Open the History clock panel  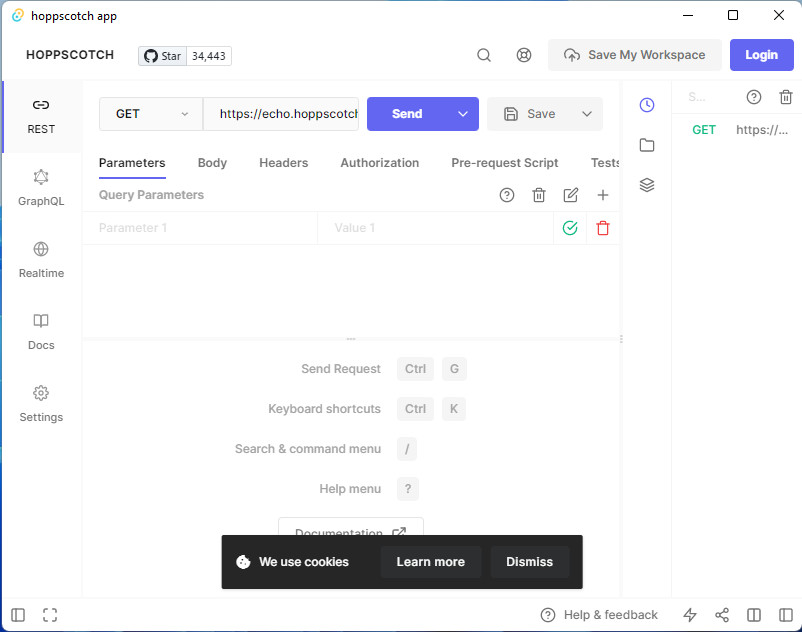[x=647, y=105]
